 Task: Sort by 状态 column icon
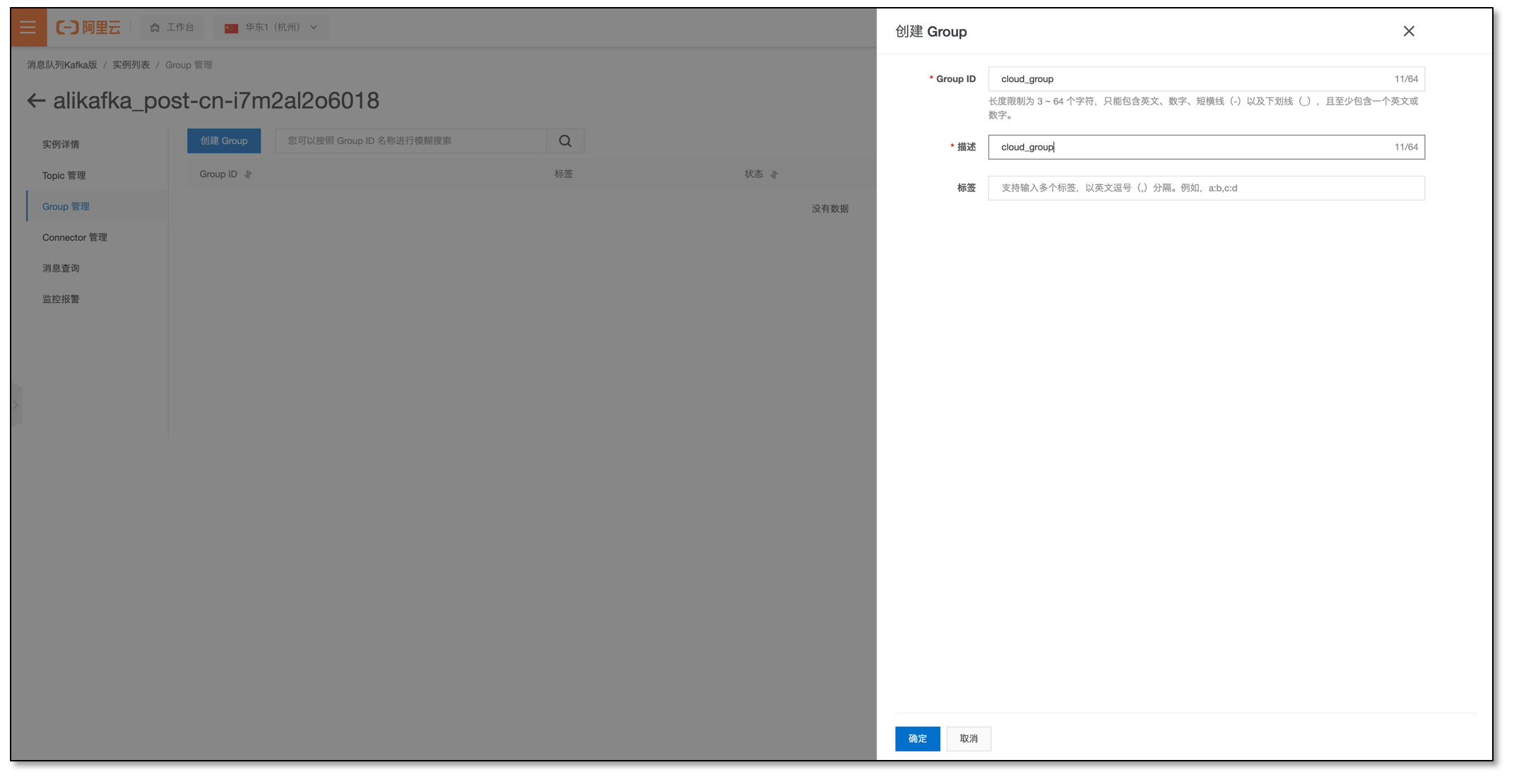click(774, 174)
